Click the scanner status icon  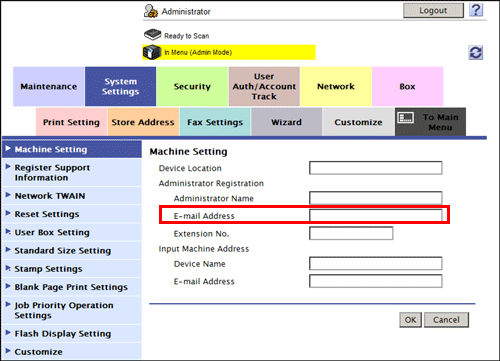153,35
